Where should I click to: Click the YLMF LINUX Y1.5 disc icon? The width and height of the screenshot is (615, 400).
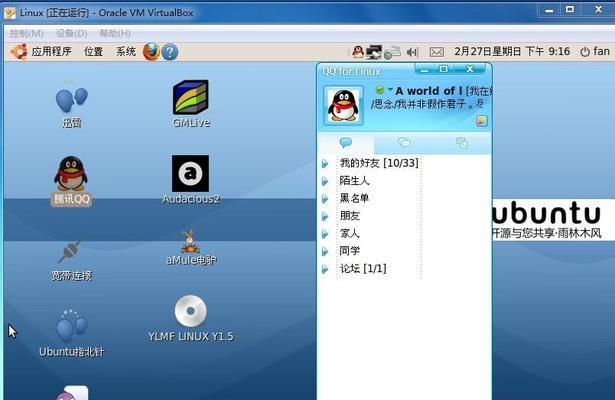[x=190, y=312]
